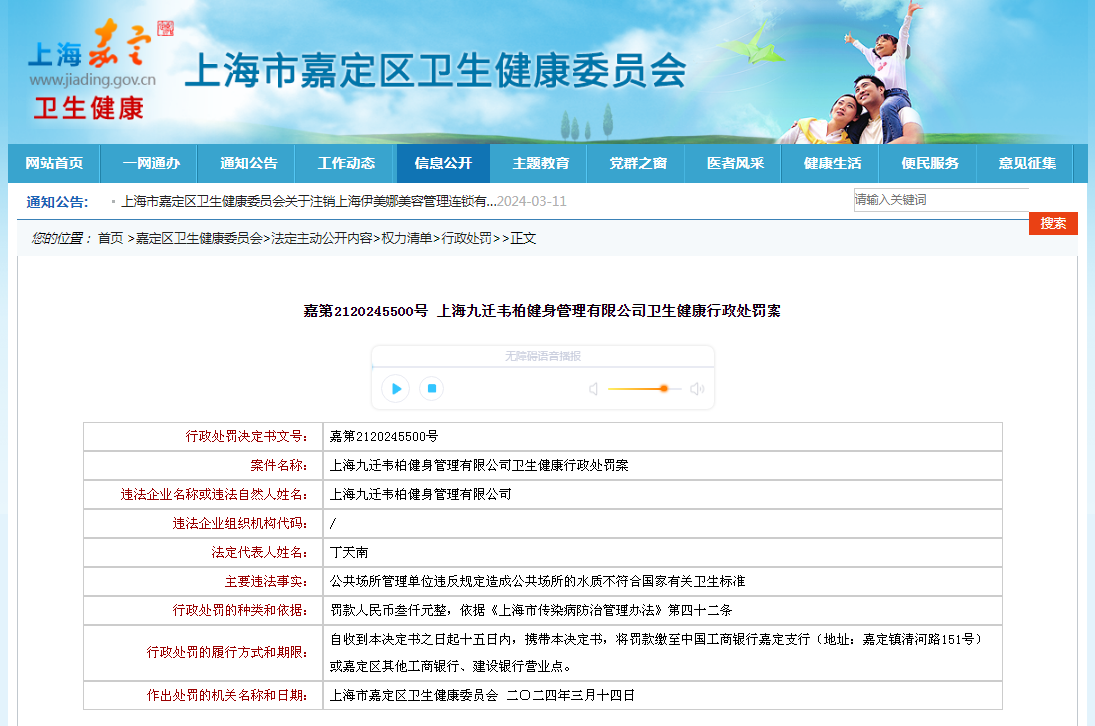Open the 医者风采 menu

pyautogui.click(x=735, y=163)
